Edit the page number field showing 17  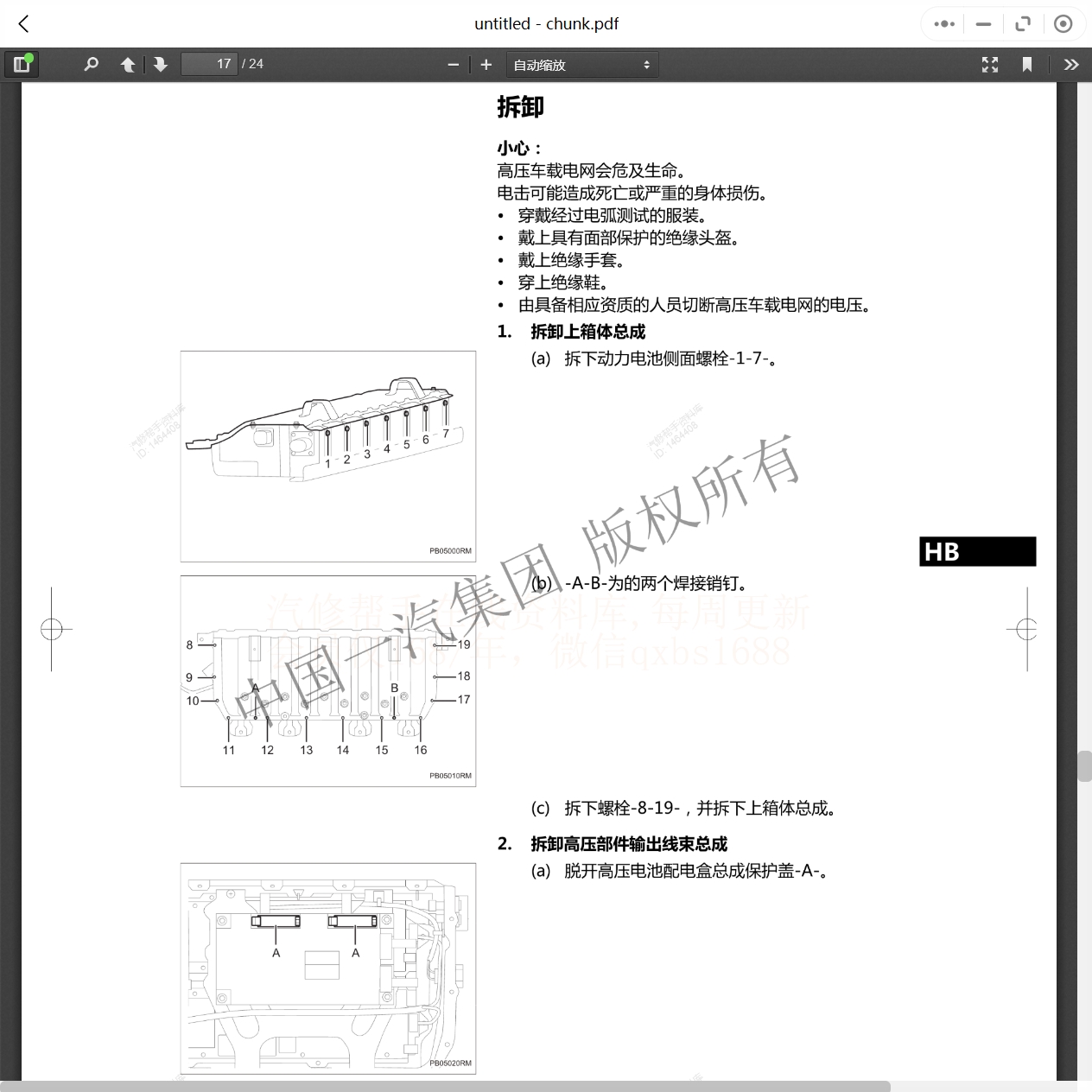coord(209,63)
